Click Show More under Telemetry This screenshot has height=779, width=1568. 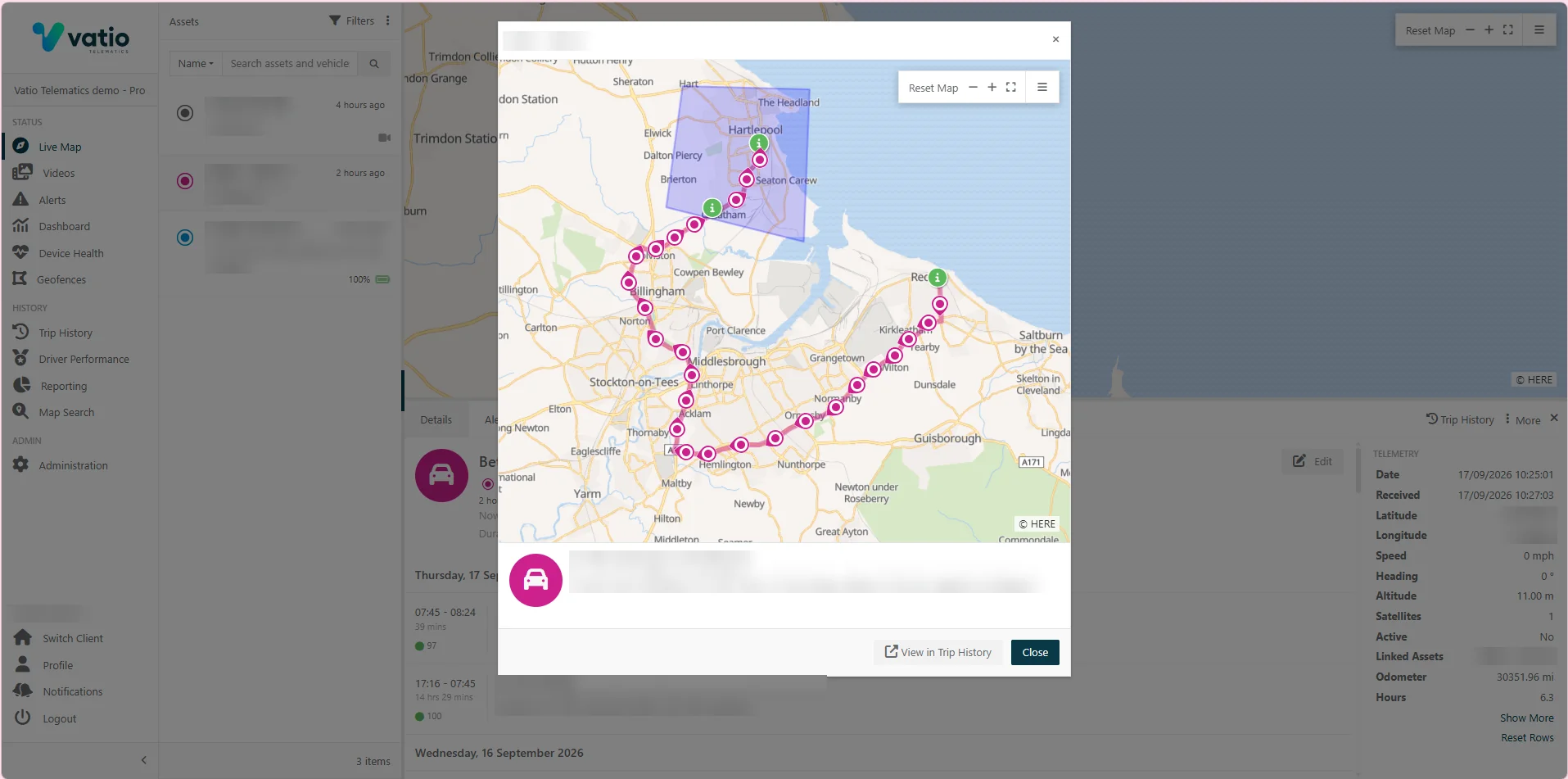pyautogui.click(x=1526, y=718)
